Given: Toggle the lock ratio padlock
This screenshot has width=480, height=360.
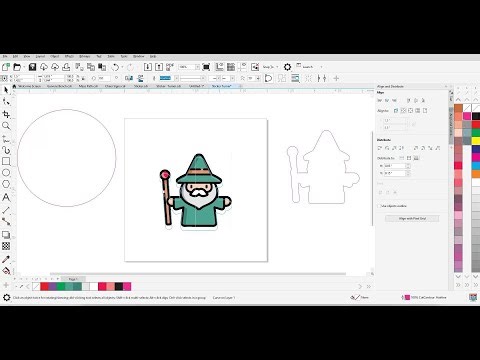Looking at the screenshot, I should click(83, 78).
